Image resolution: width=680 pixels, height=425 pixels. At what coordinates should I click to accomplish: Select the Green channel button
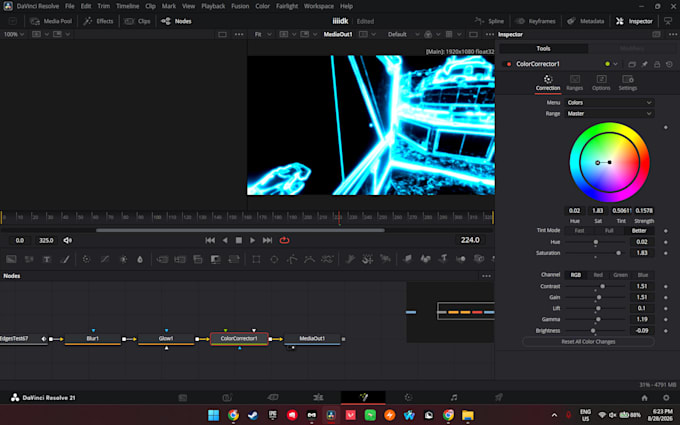pyautogui.click(x=620, y=275)
